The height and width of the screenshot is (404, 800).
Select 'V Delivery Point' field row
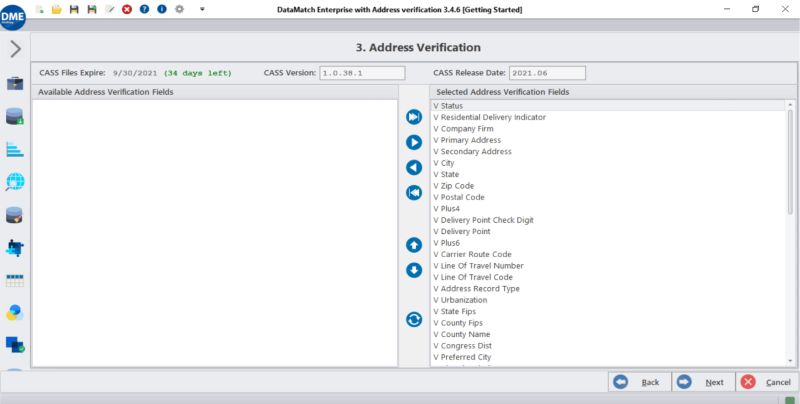click(x=608, y=232)
